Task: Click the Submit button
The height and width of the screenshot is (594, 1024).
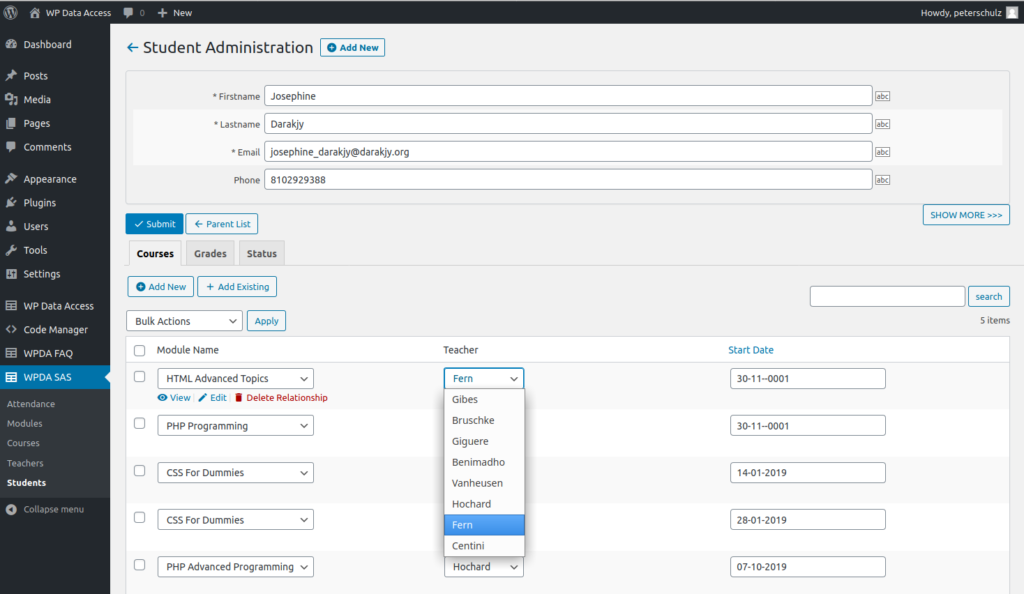Action: coord(154,224)
